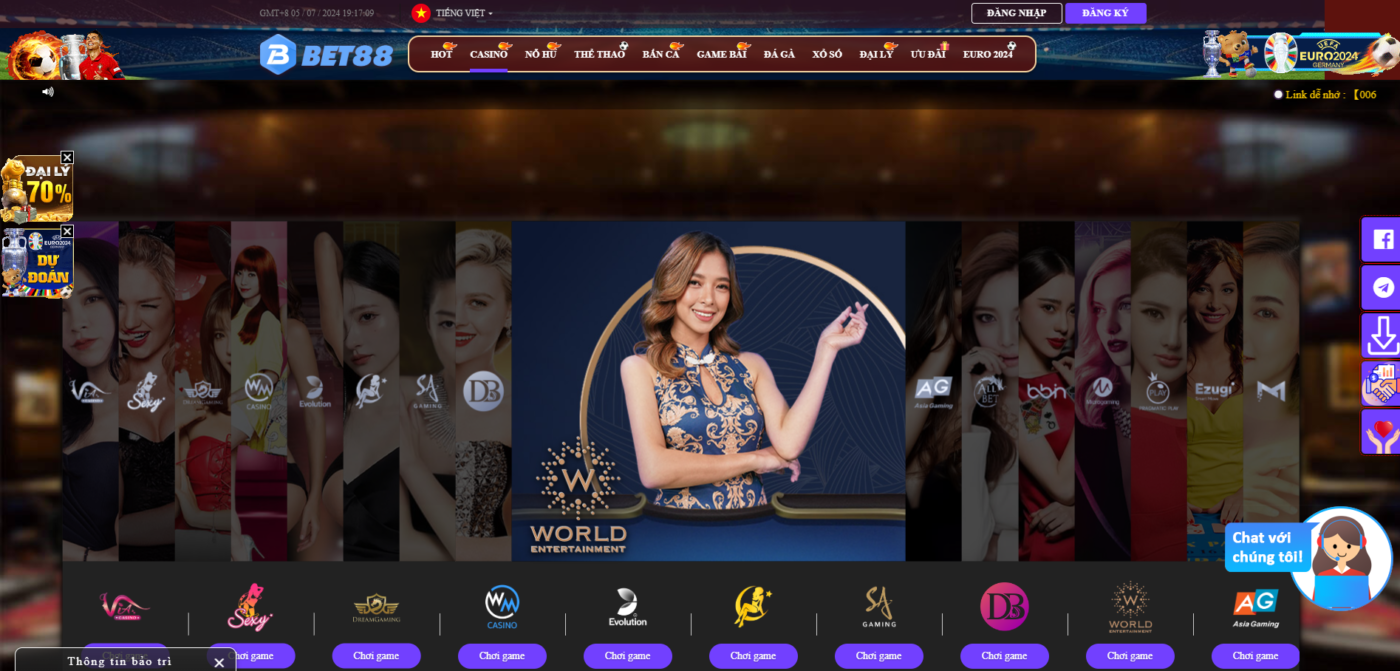Image resolution: width=1400 pixels, height=671 pixels.
Task: Mute the promo video sound
Action: point(47,91)
